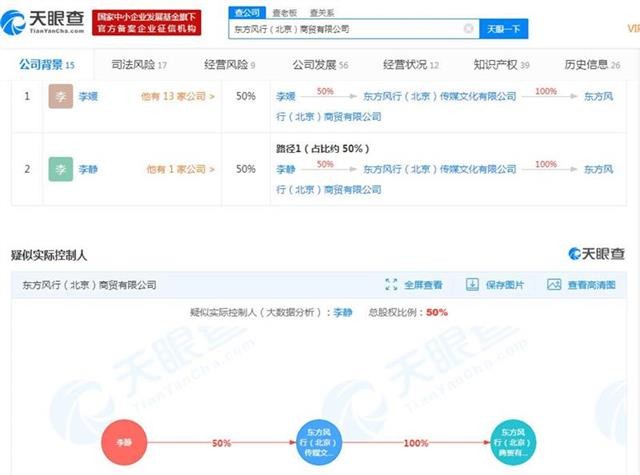Click the 查看高清图 image icon
This screenshot has height=475, width=640.
coord(553,285)
